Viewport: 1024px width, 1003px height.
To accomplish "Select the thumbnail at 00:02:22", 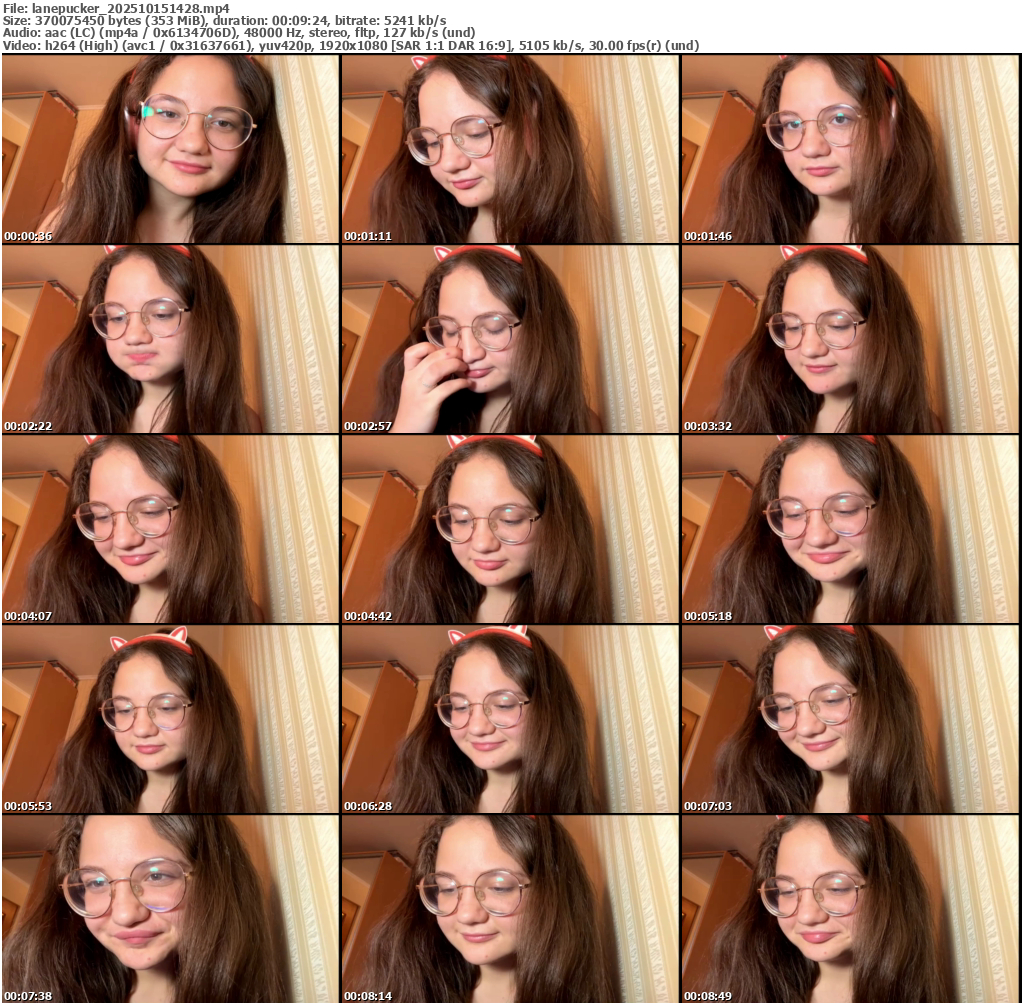I will point(170,339).
